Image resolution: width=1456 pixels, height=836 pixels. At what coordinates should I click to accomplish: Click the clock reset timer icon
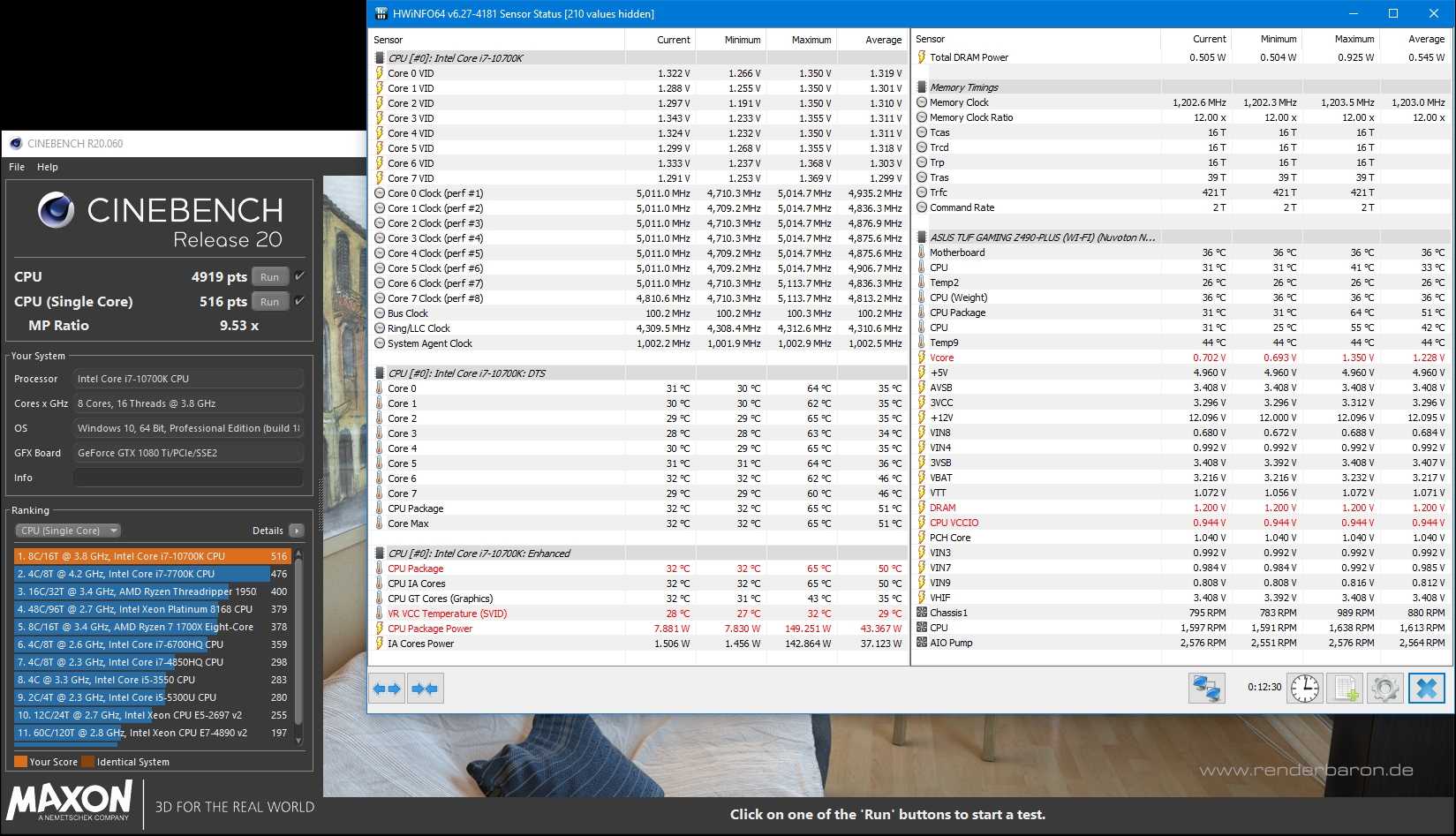1304,688
